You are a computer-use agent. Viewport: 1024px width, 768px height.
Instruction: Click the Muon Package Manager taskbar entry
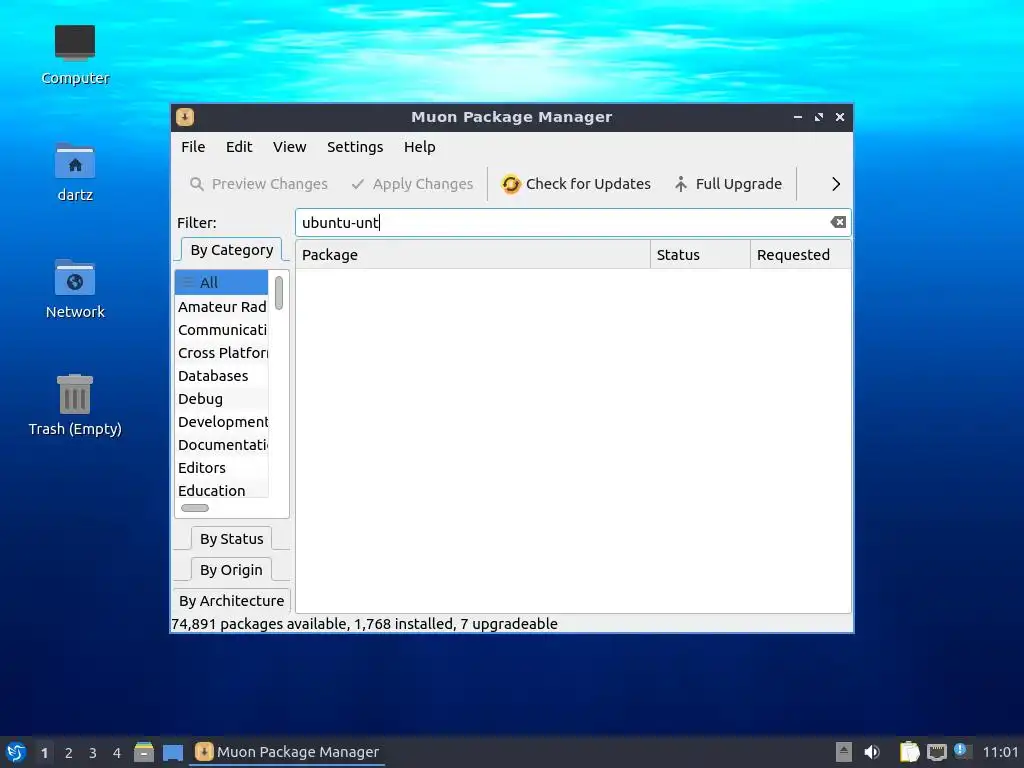pos(287,752)
